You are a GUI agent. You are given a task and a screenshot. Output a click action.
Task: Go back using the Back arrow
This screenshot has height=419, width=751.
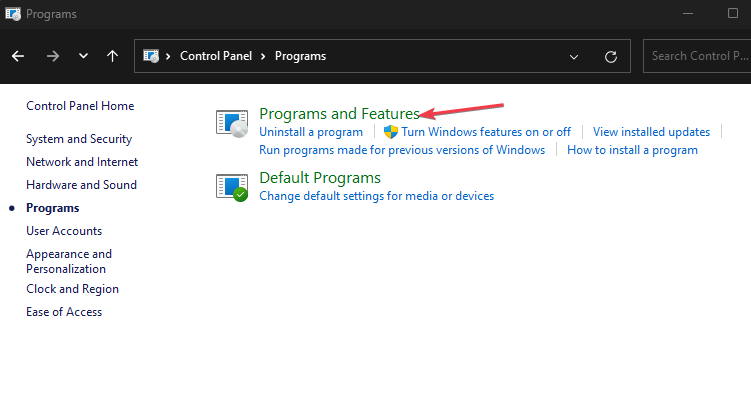pos(18,56)
